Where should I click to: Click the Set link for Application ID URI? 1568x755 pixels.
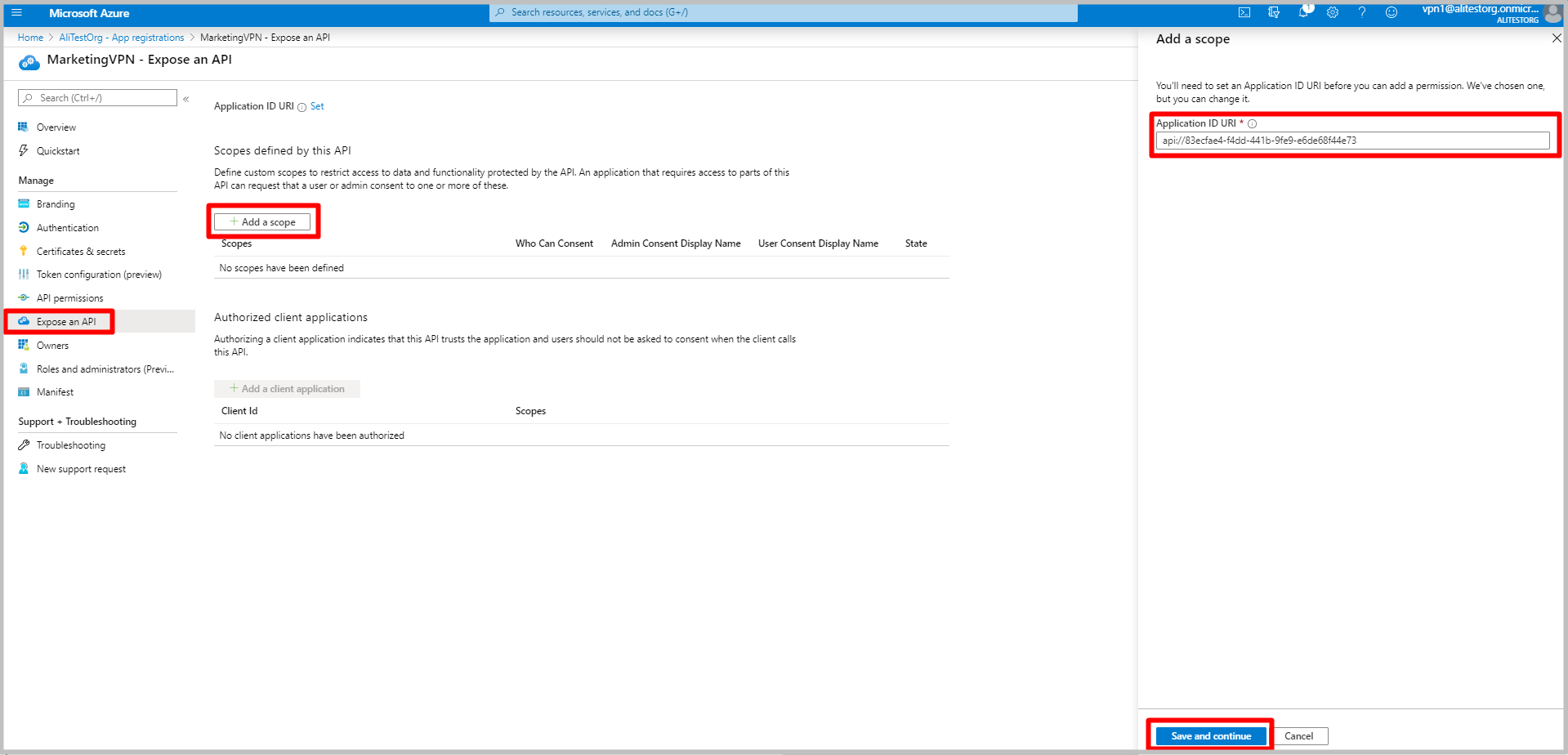317,106
